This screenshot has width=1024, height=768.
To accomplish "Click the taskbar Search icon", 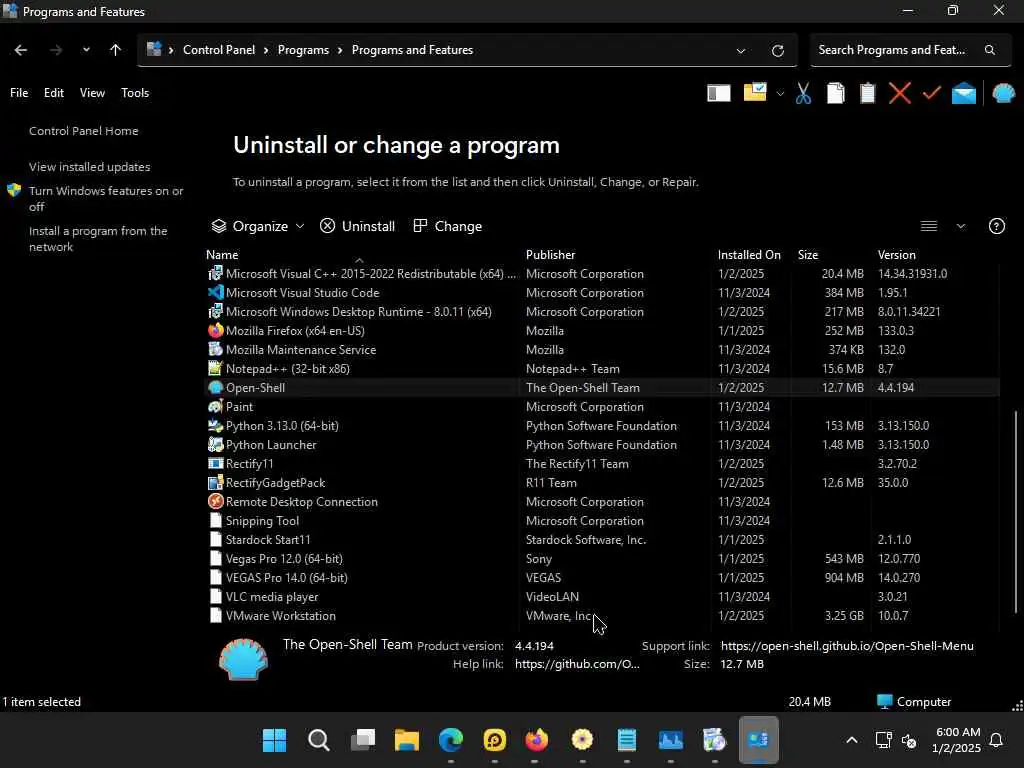I will 319,741.
